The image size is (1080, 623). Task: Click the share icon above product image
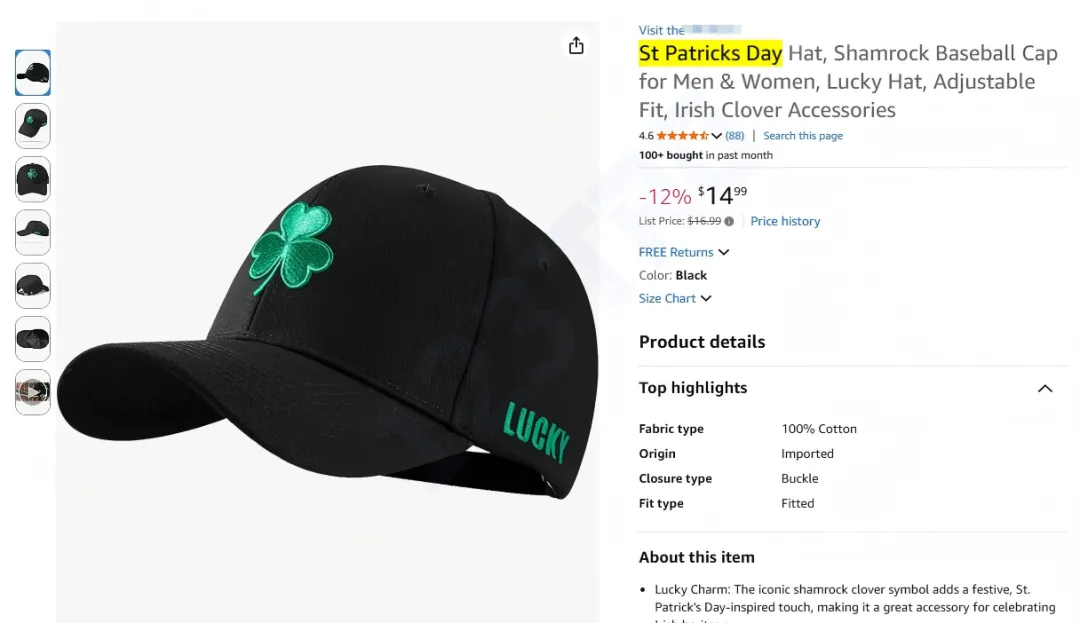click(x=576, y=46)
